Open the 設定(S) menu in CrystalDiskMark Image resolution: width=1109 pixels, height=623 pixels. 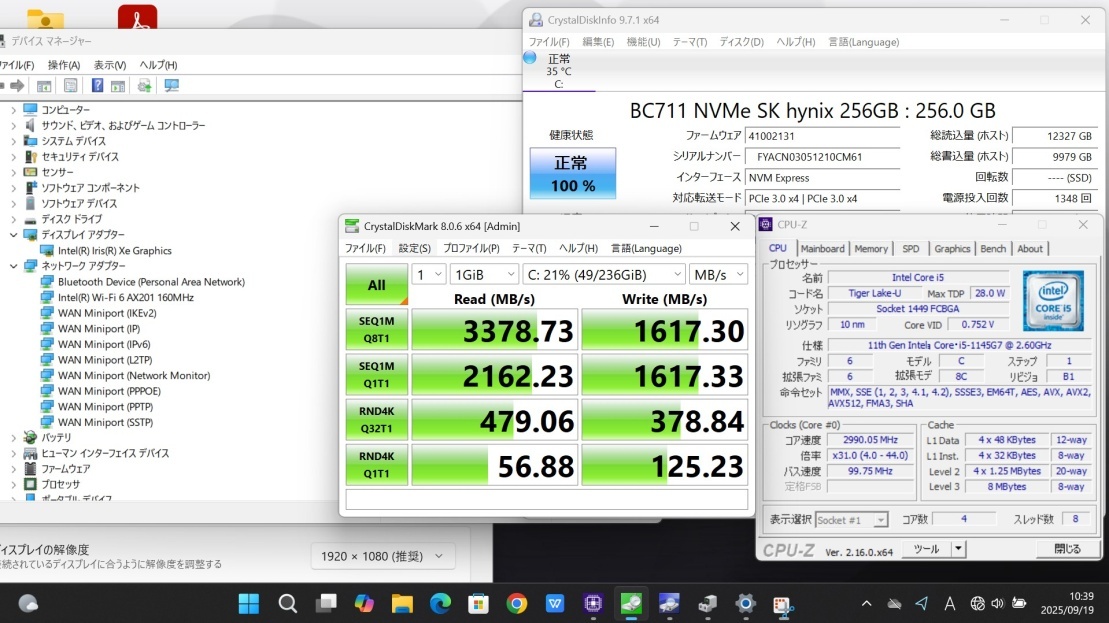pos(414,248)
